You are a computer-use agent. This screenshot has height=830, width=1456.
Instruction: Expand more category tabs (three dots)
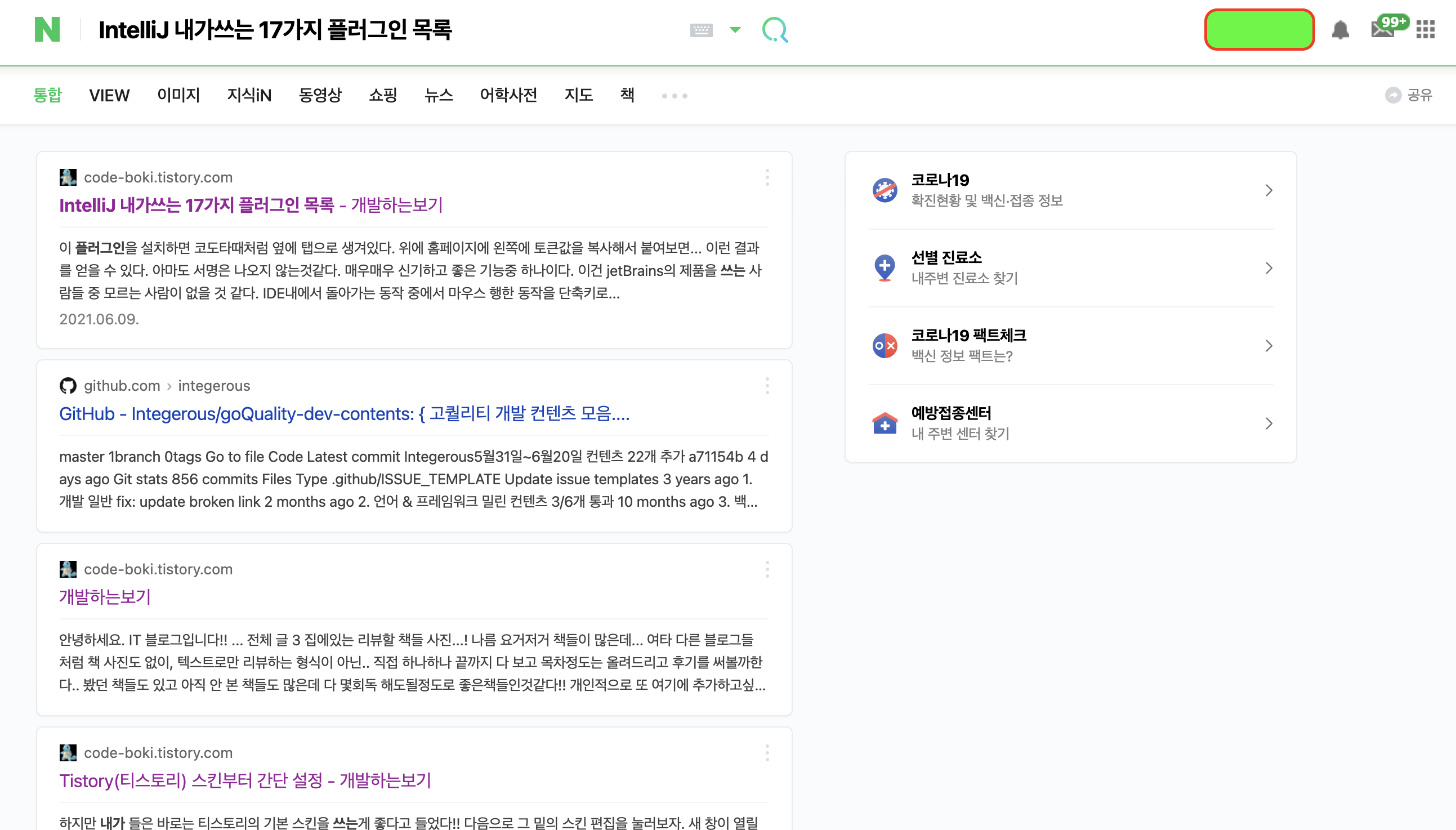[x=675, y=96]
